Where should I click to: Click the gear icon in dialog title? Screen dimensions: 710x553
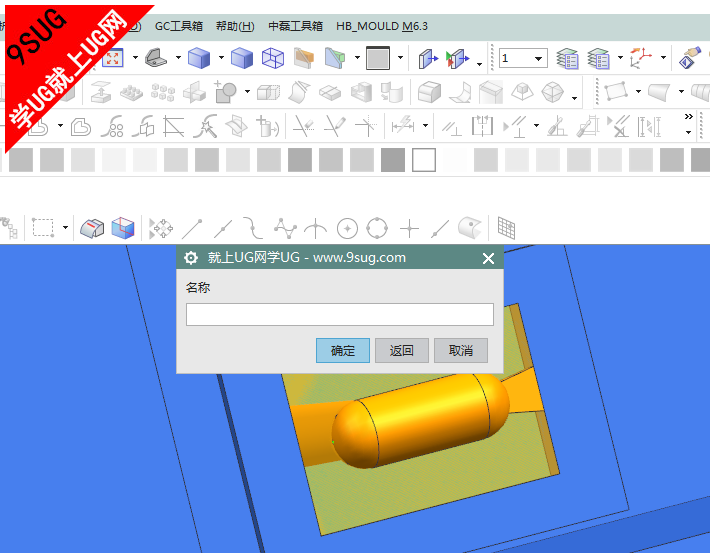pos(191,258)
